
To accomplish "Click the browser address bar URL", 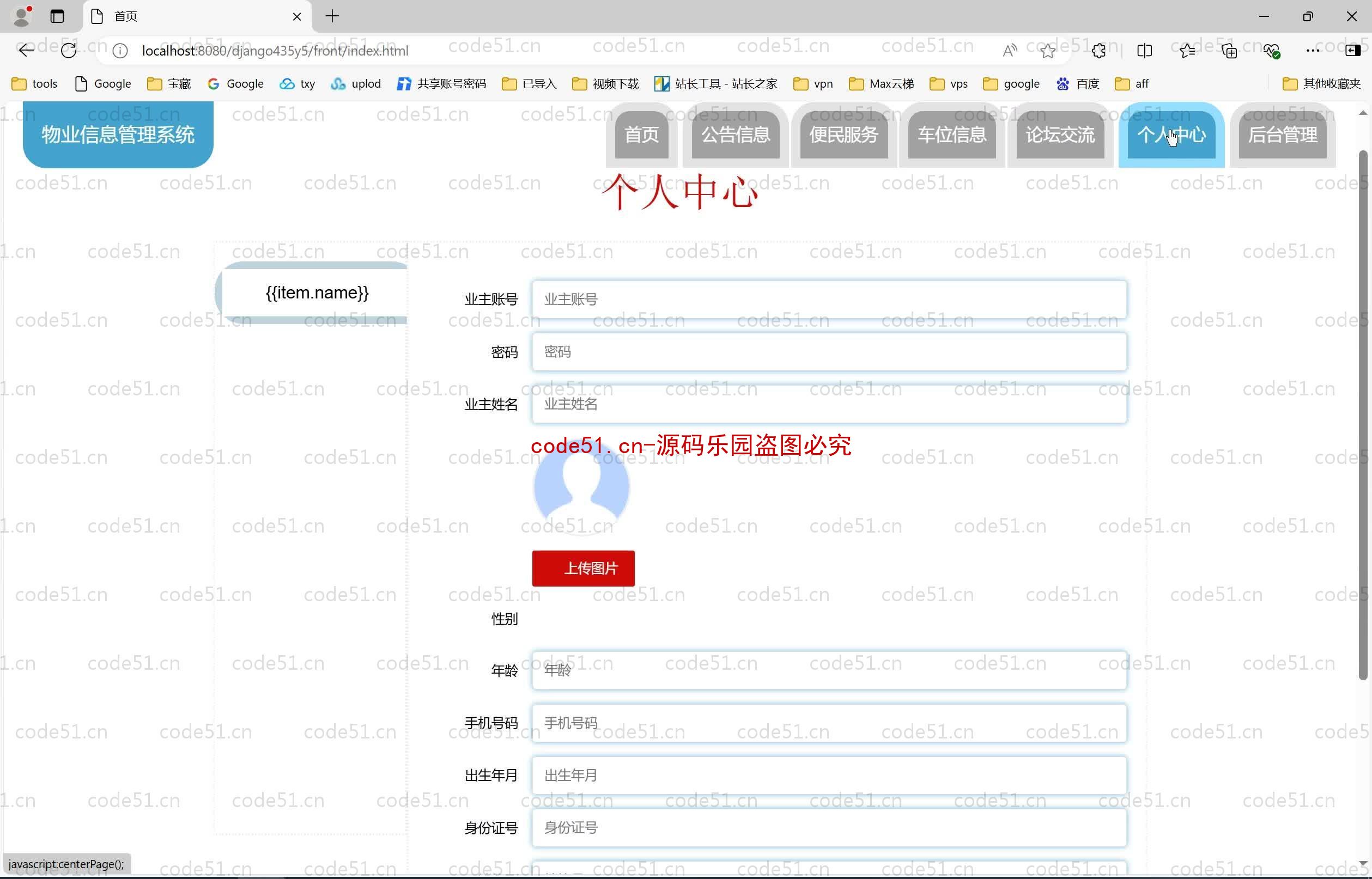I will (x=275, y=51).
